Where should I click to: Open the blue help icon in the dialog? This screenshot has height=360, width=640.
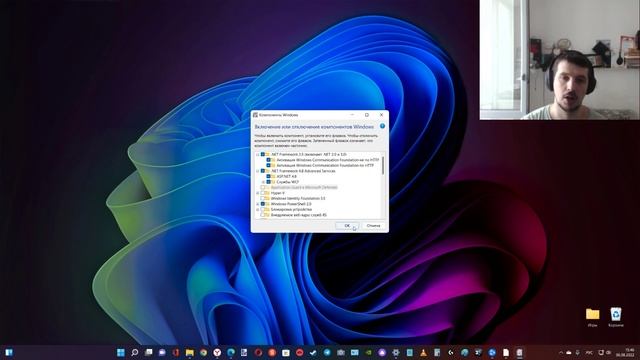(x=382, y=126)
